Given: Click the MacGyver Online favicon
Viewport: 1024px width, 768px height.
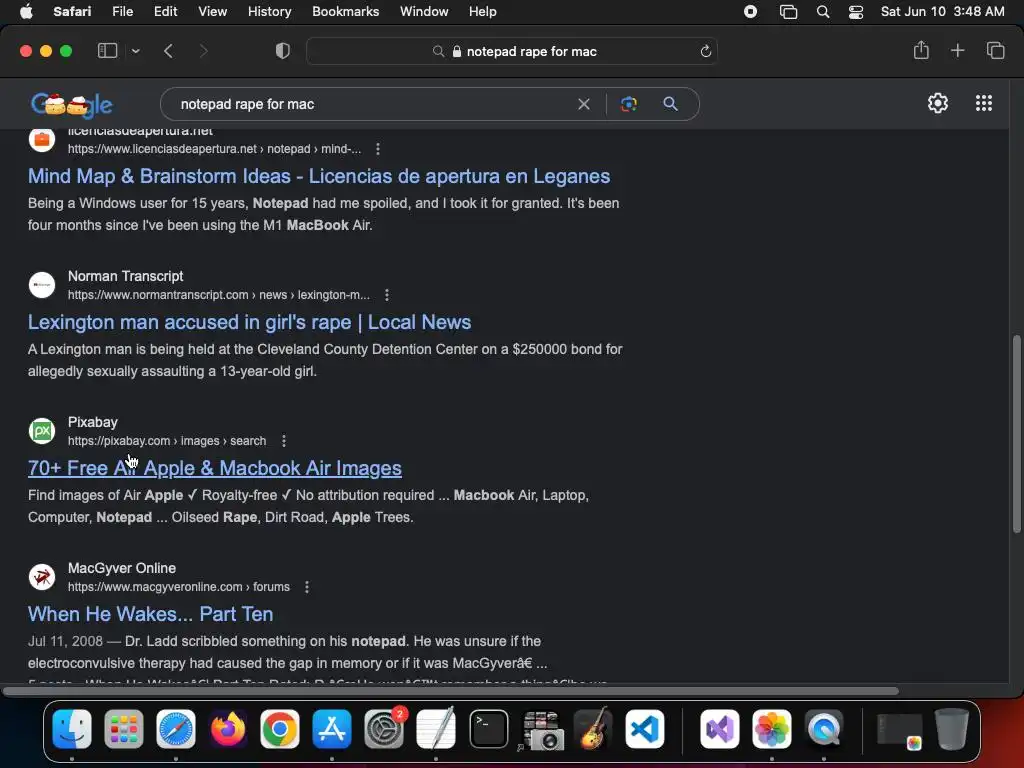Looking at the screenshot, I should pyautogui.click(x=42, y=577).
